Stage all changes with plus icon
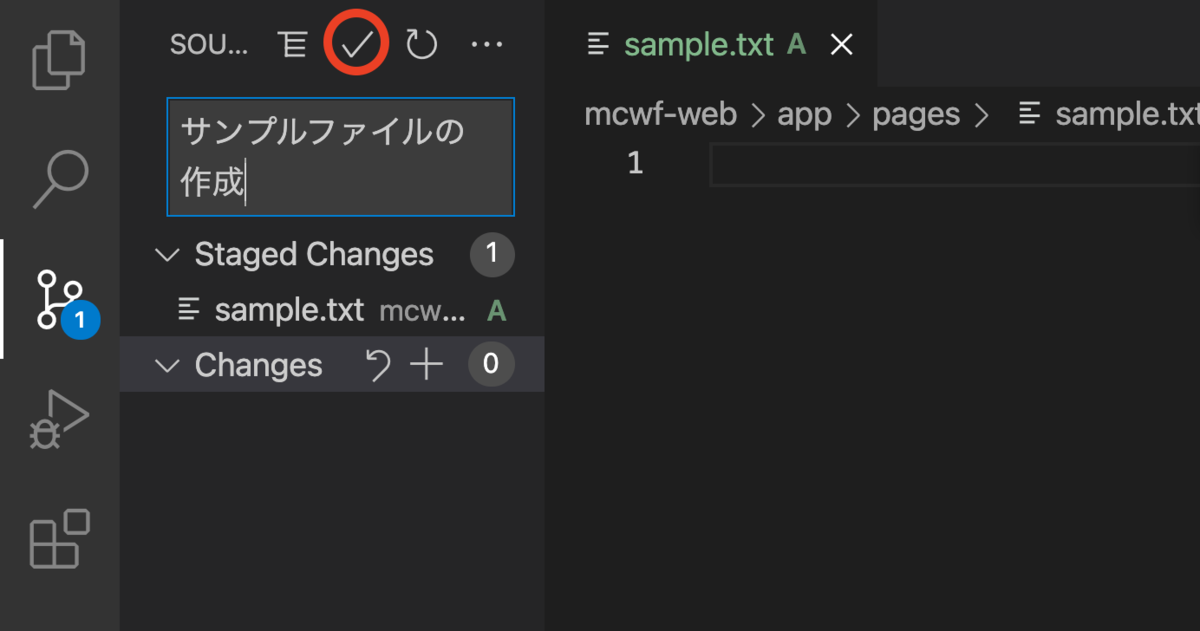This screenshot has height=631, width=1200. pos(427,365)
